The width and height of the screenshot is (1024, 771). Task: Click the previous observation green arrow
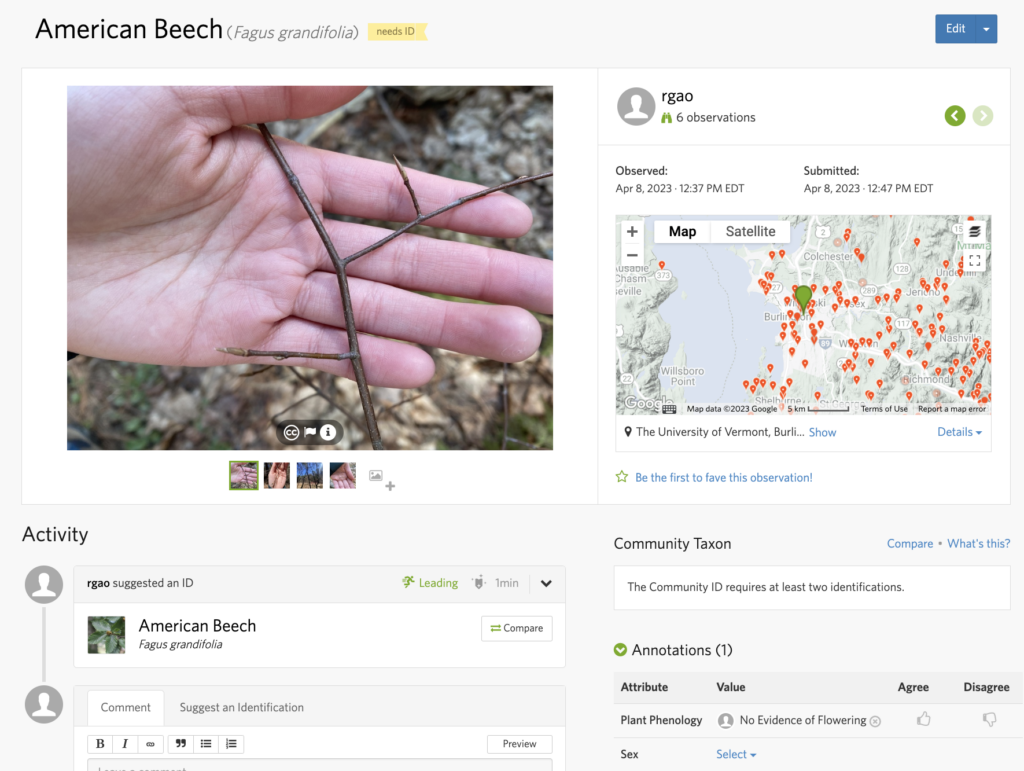pos(955,116)
